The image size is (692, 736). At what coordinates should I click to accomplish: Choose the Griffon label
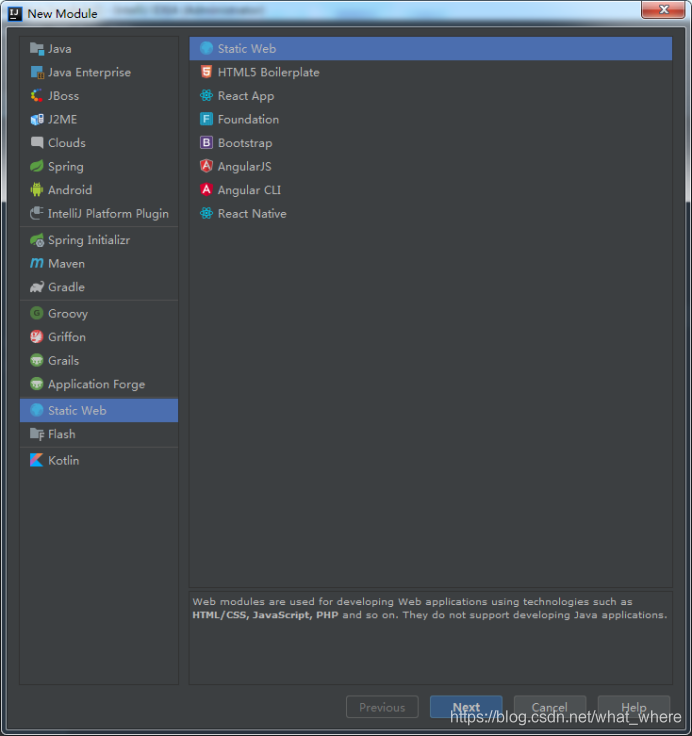click(67, 337)
